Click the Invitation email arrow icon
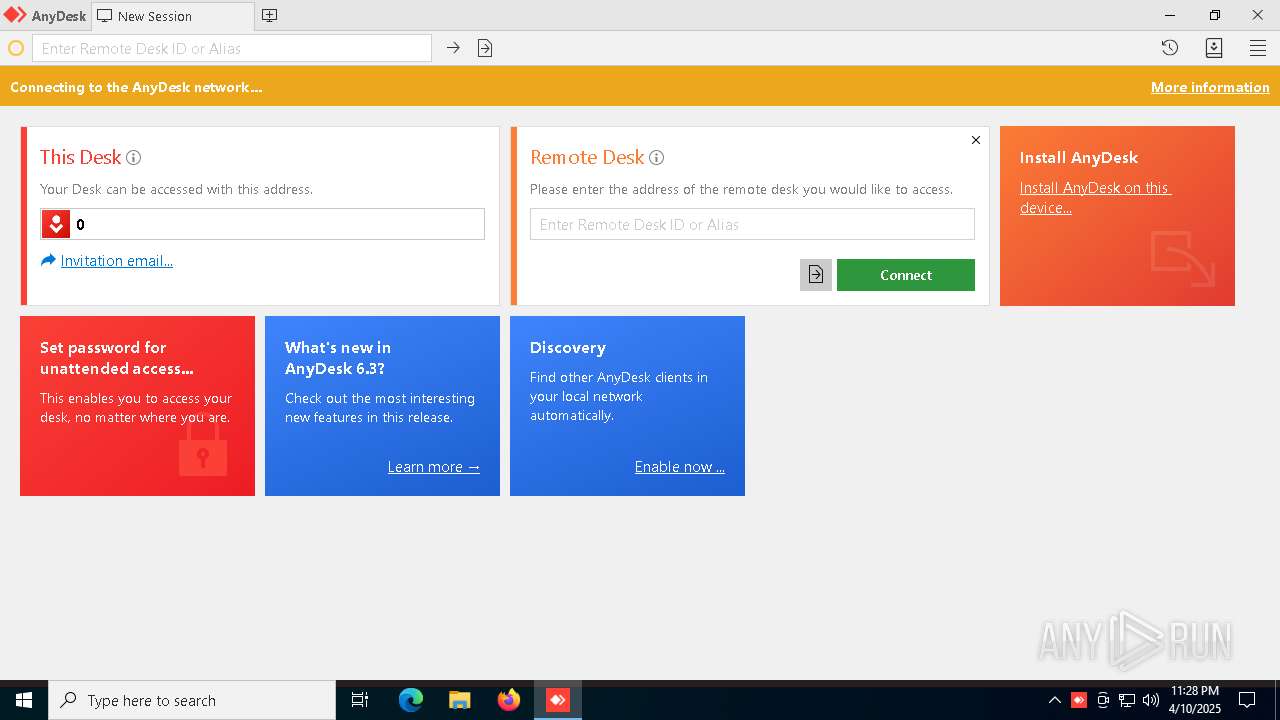Image resolution: width=1280 pixels, height=720 pixels. [x=48, y=261]
